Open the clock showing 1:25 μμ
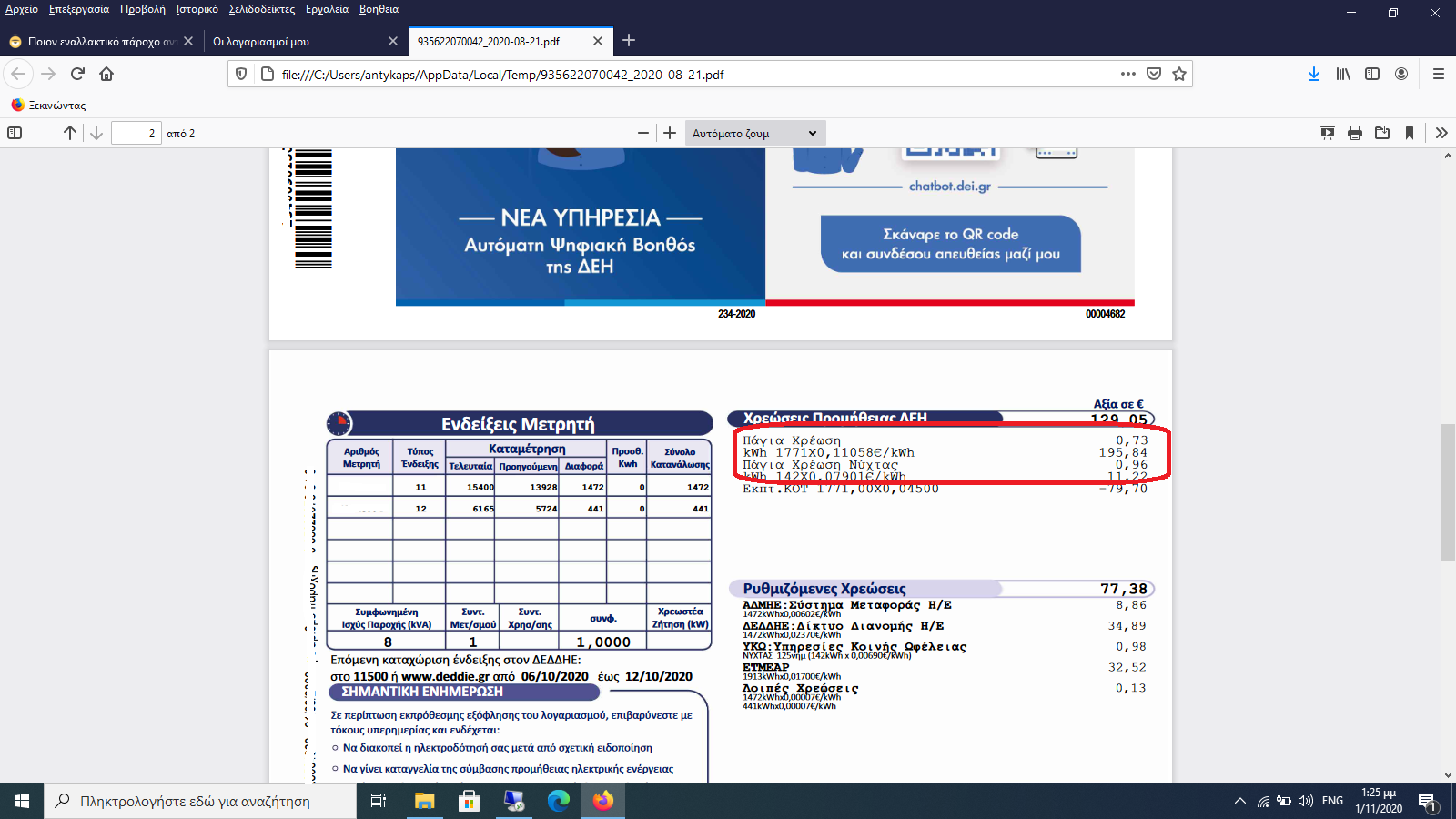The width and height of the screenshot is (1456, 819). 1378,801
